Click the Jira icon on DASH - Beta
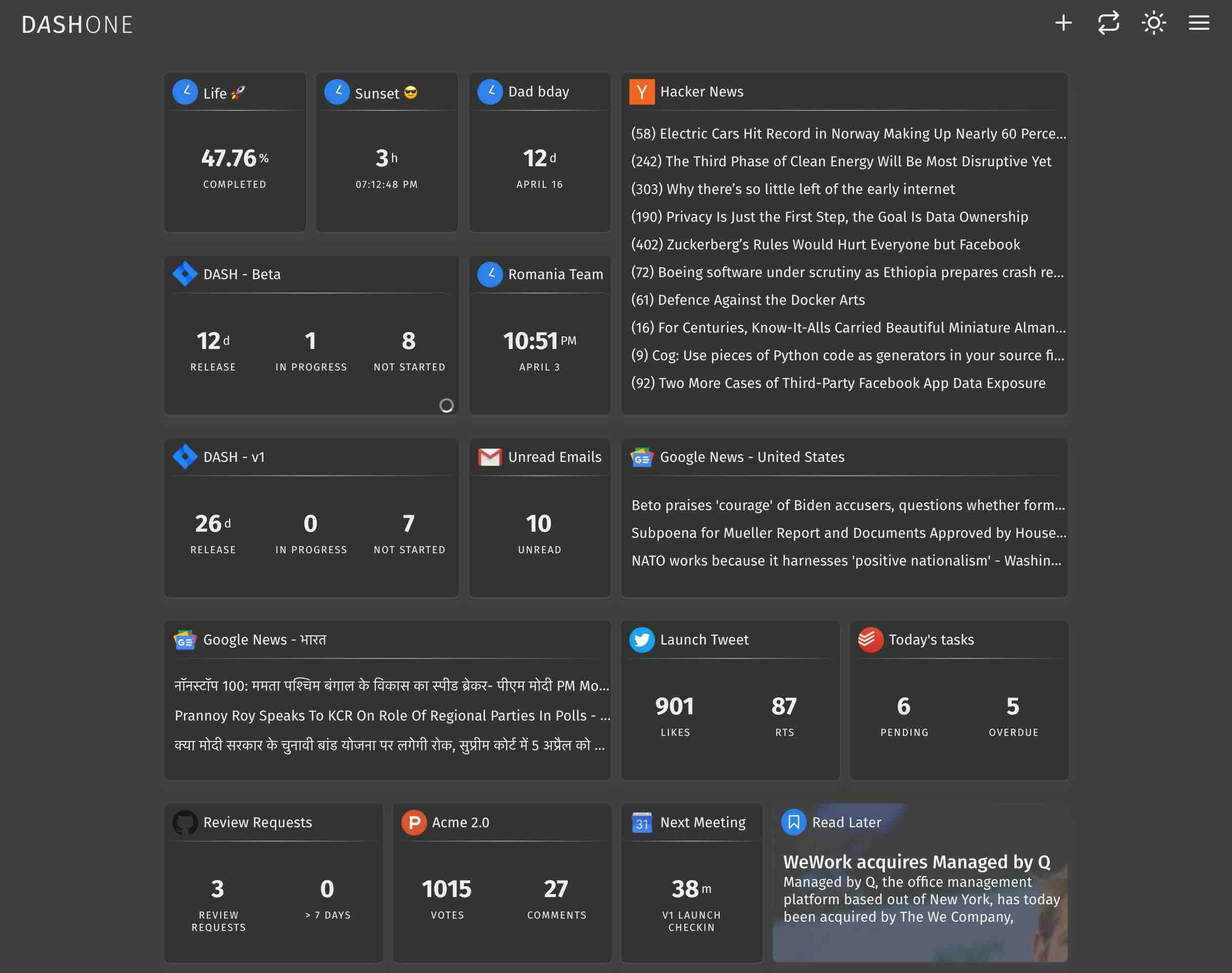The image size is (1232, 973). point(185,274)
